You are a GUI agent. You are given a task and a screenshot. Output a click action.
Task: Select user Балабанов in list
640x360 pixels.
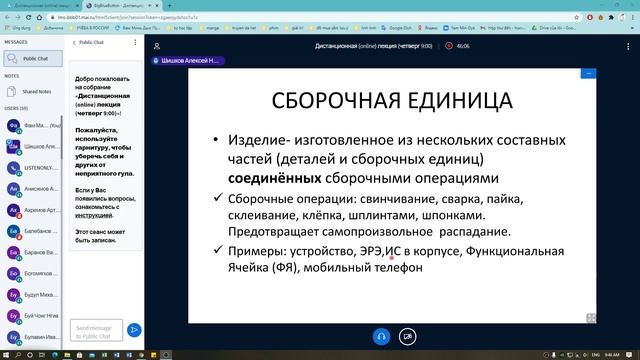point(33,231)
